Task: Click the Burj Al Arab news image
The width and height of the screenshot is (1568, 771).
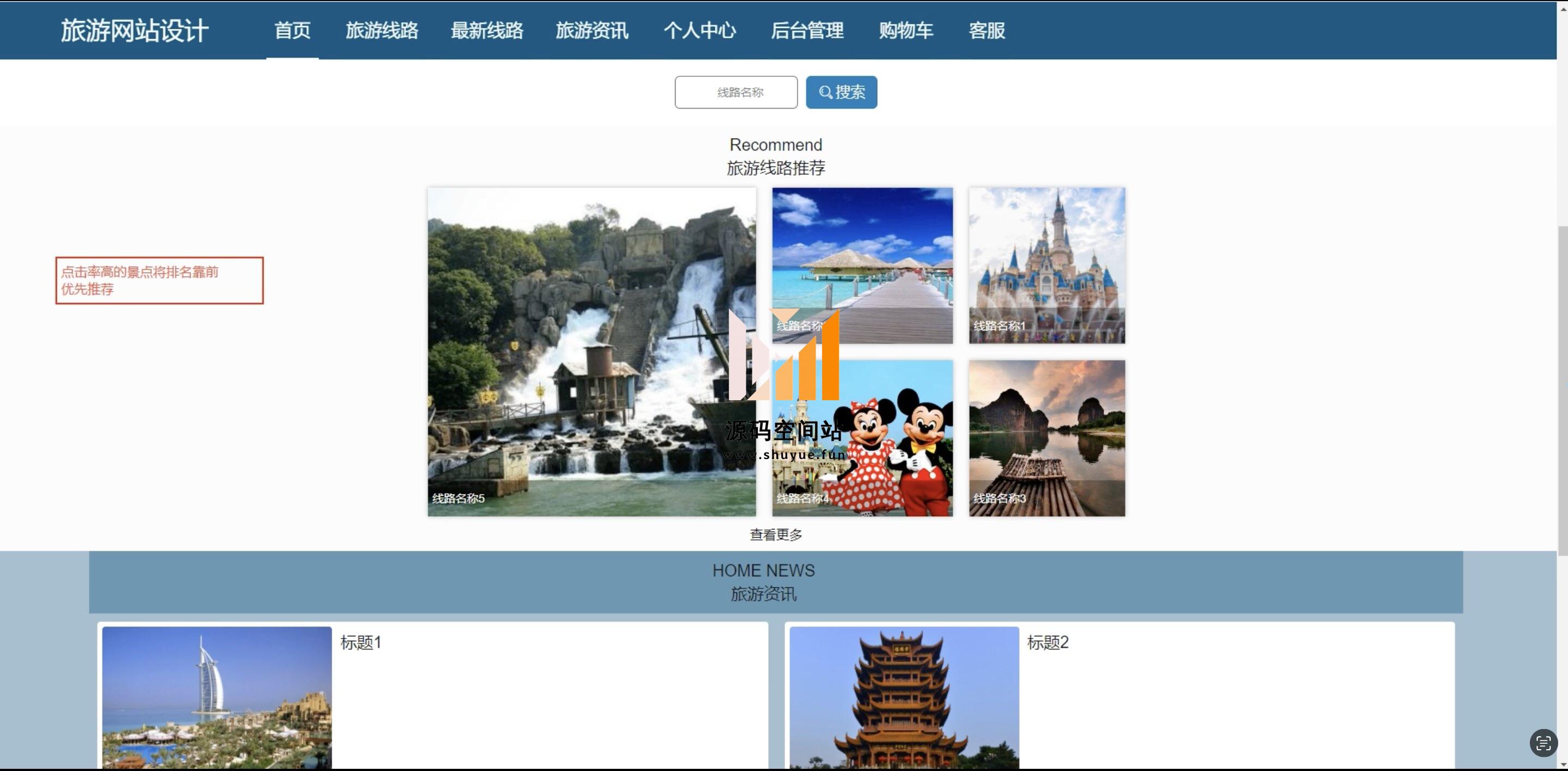Action: point(216,698)
